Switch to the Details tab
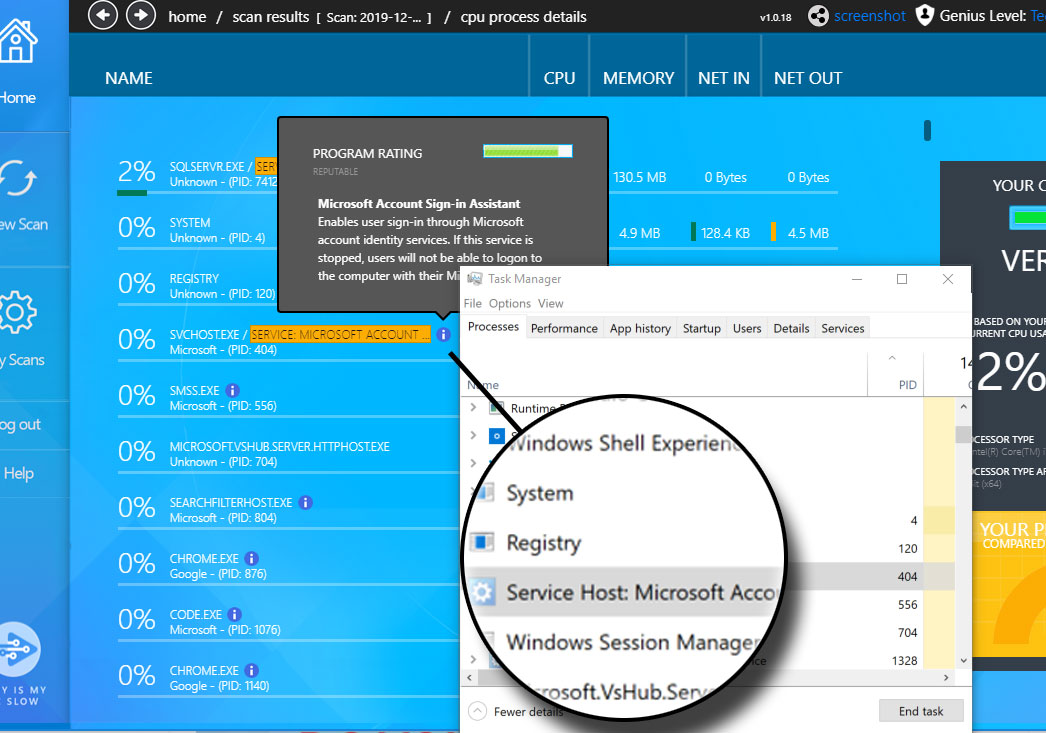The height and width of the screenshot is (733, 1046). pyautogui.click(x=791, y=328)
